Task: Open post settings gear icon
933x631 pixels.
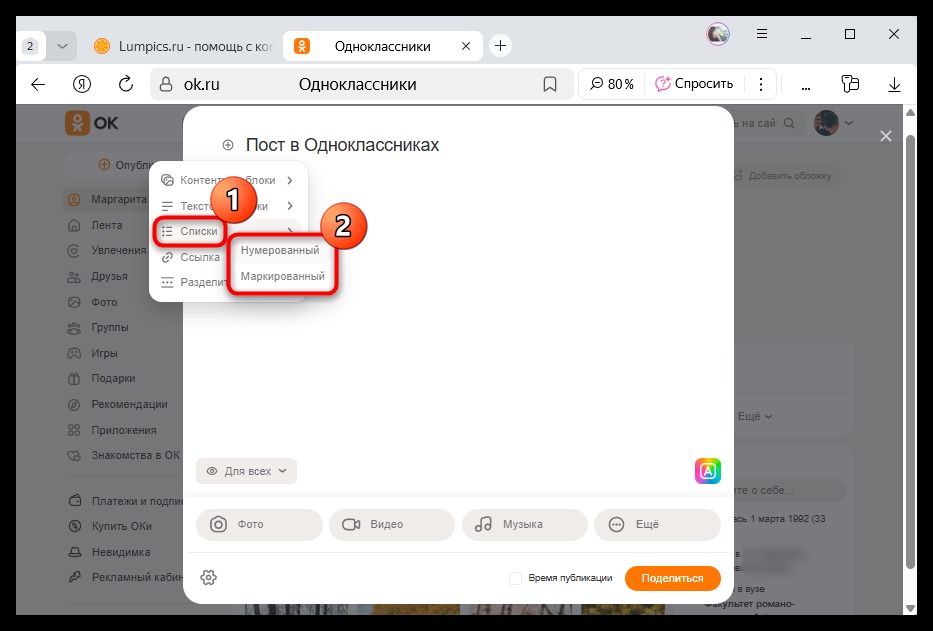Action: pyautogui.click(x=208, y=577)
